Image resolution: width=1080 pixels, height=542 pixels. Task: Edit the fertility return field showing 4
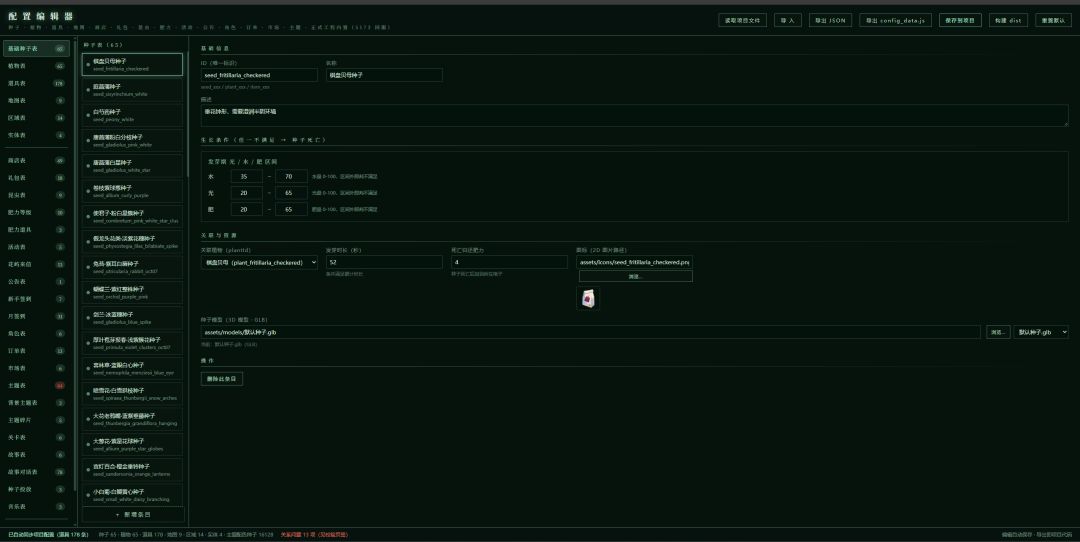(x=509, y=262)
